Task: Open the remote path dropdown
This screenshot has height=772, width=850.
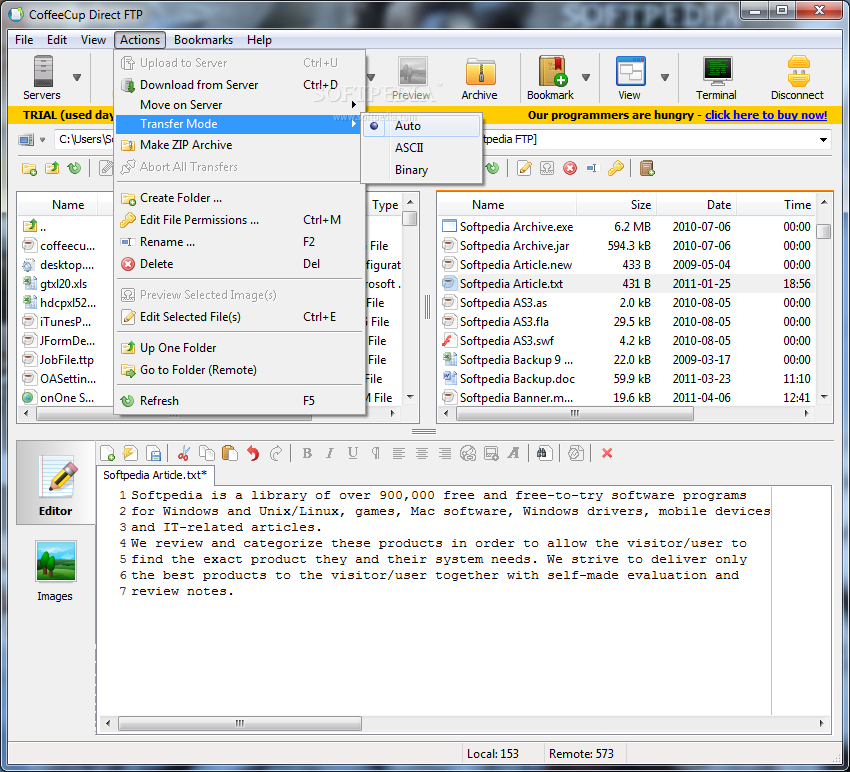Action: 823,140
